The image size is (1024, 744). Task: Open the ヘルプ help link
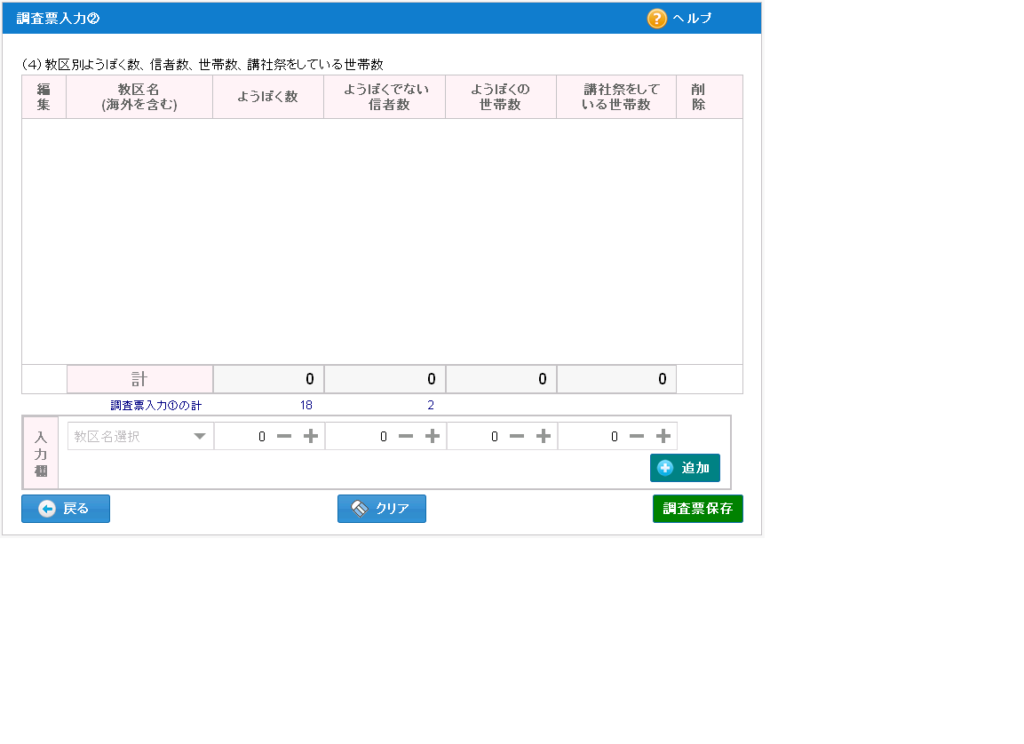tap(692, 18)
